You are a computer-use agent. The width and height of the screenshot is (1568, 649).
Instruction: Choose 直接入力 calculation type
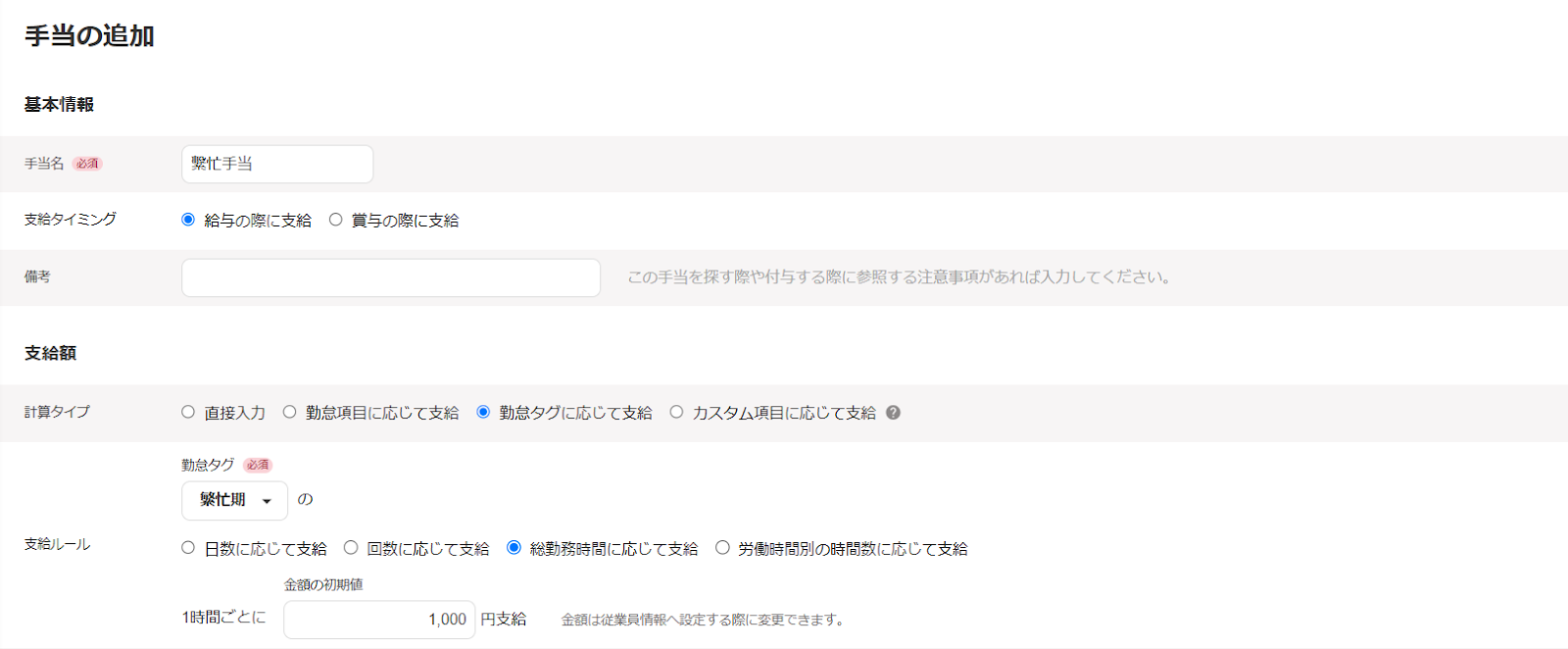pos(188,412)
